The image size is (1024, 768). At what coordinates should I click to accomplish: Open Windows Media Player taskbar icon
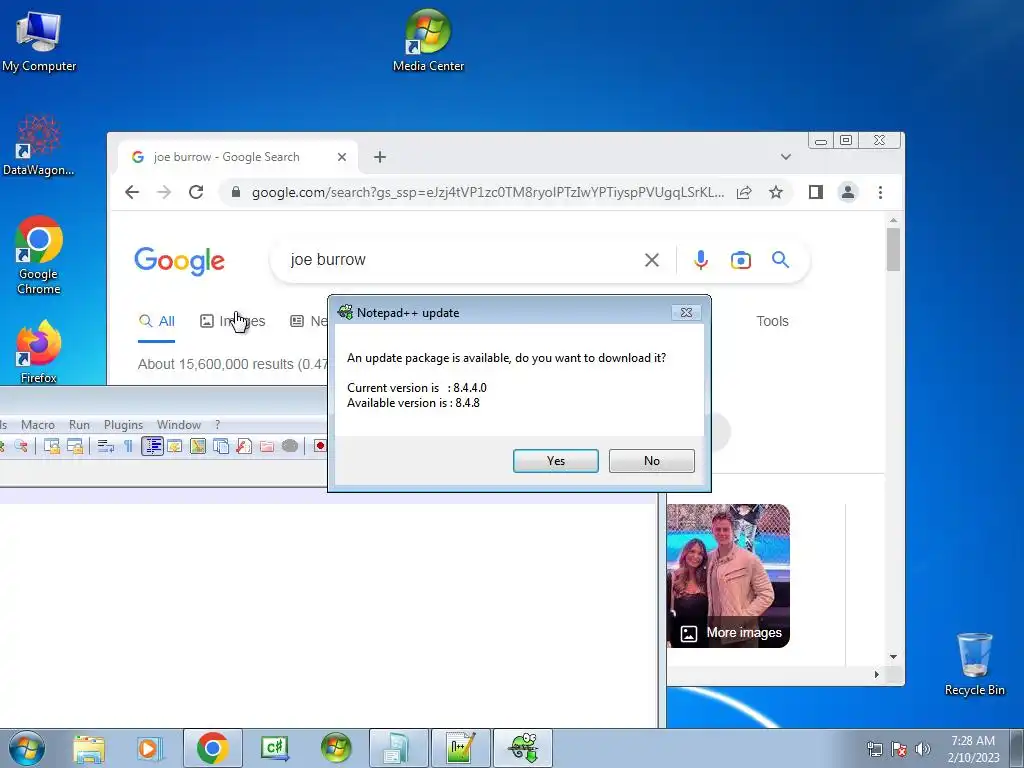click(150, 748)
